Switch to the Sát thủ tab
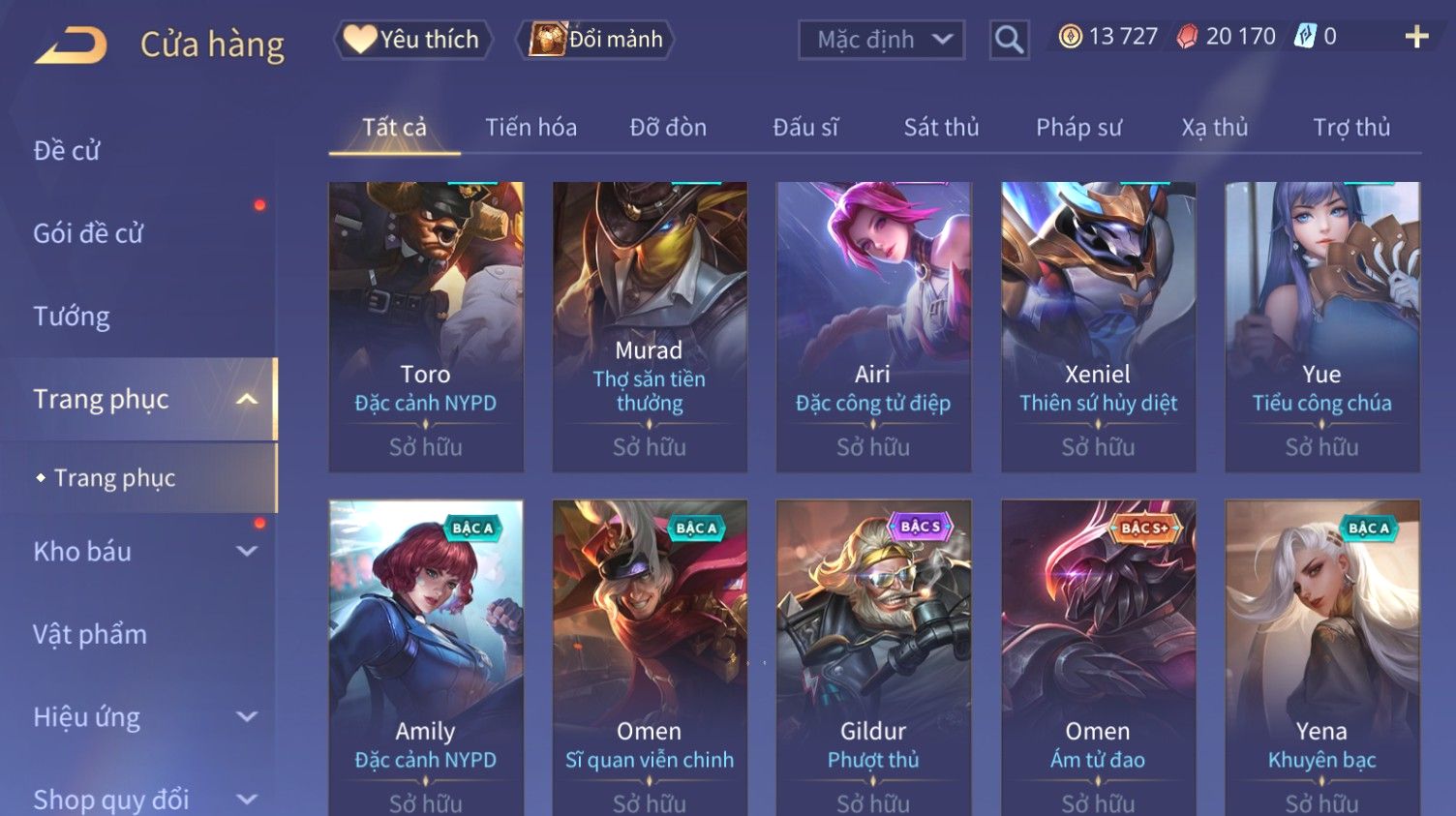Image resolution: width=1456 pixels, height=816 pixels. coord(941,128)
